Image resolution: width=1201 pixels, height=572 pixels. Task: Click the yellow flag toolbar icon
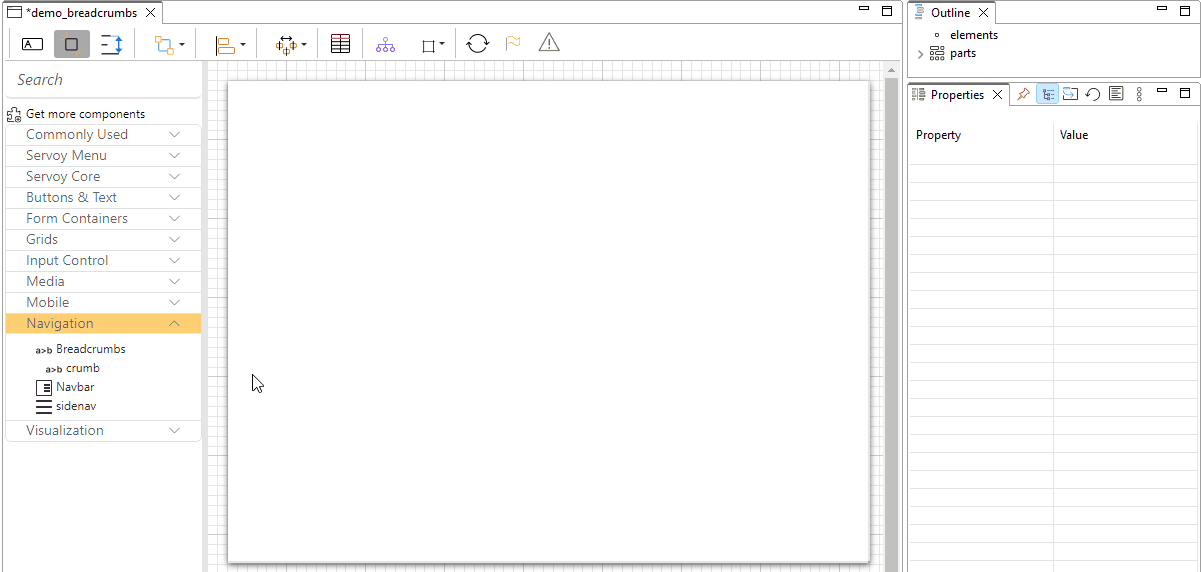[512, 43]
